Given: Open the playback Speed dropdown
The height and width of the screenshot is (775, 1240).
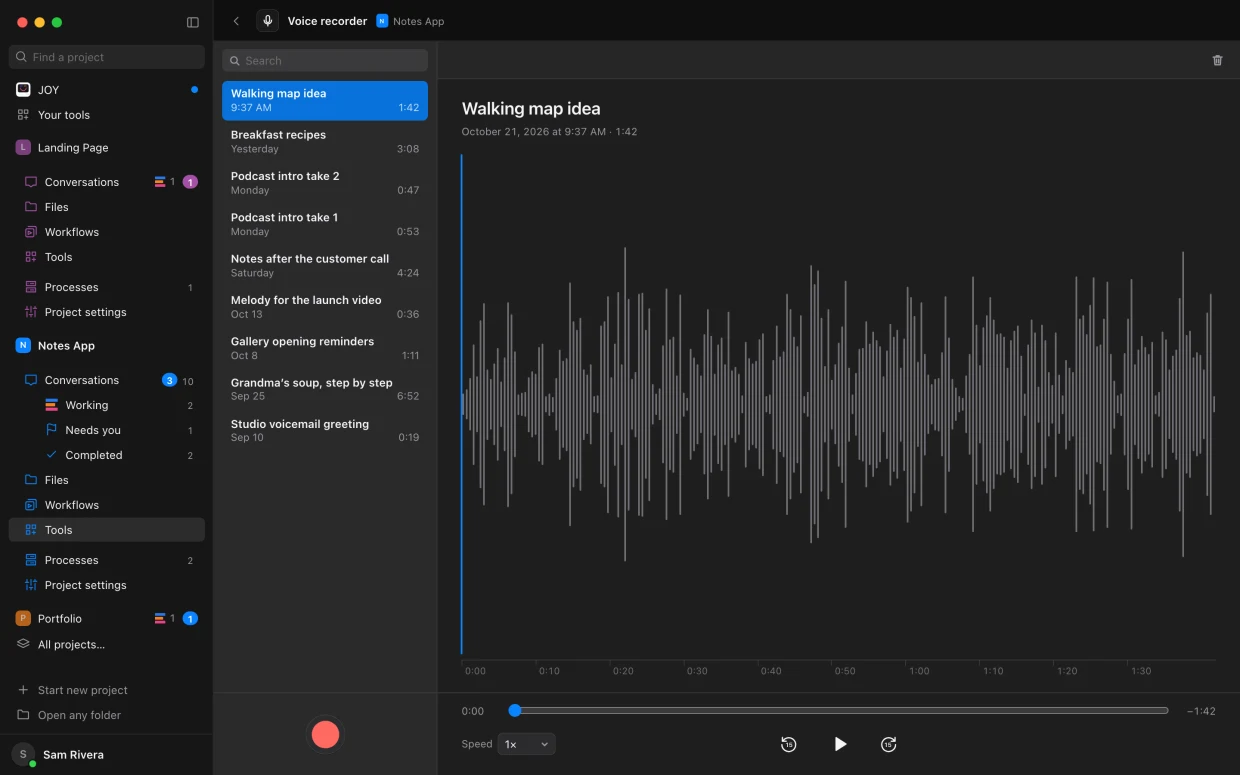Looking at the screenshot, I should 526,744.
